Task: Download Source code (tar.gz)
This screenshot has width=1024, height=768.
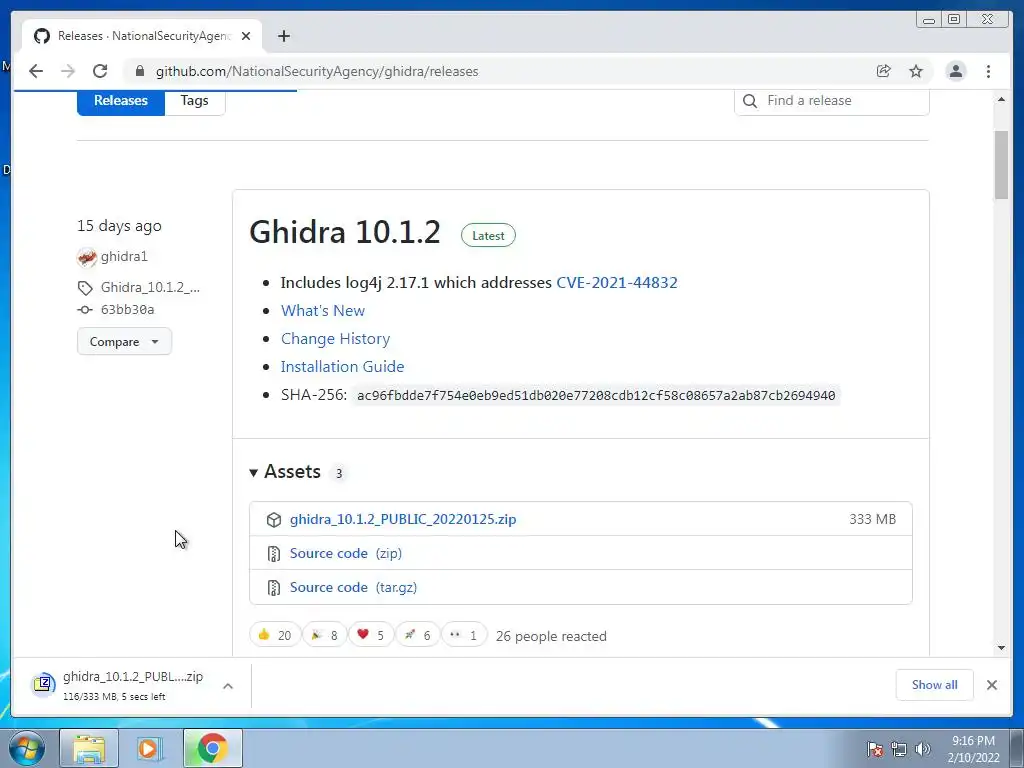Action: point(353,587)
